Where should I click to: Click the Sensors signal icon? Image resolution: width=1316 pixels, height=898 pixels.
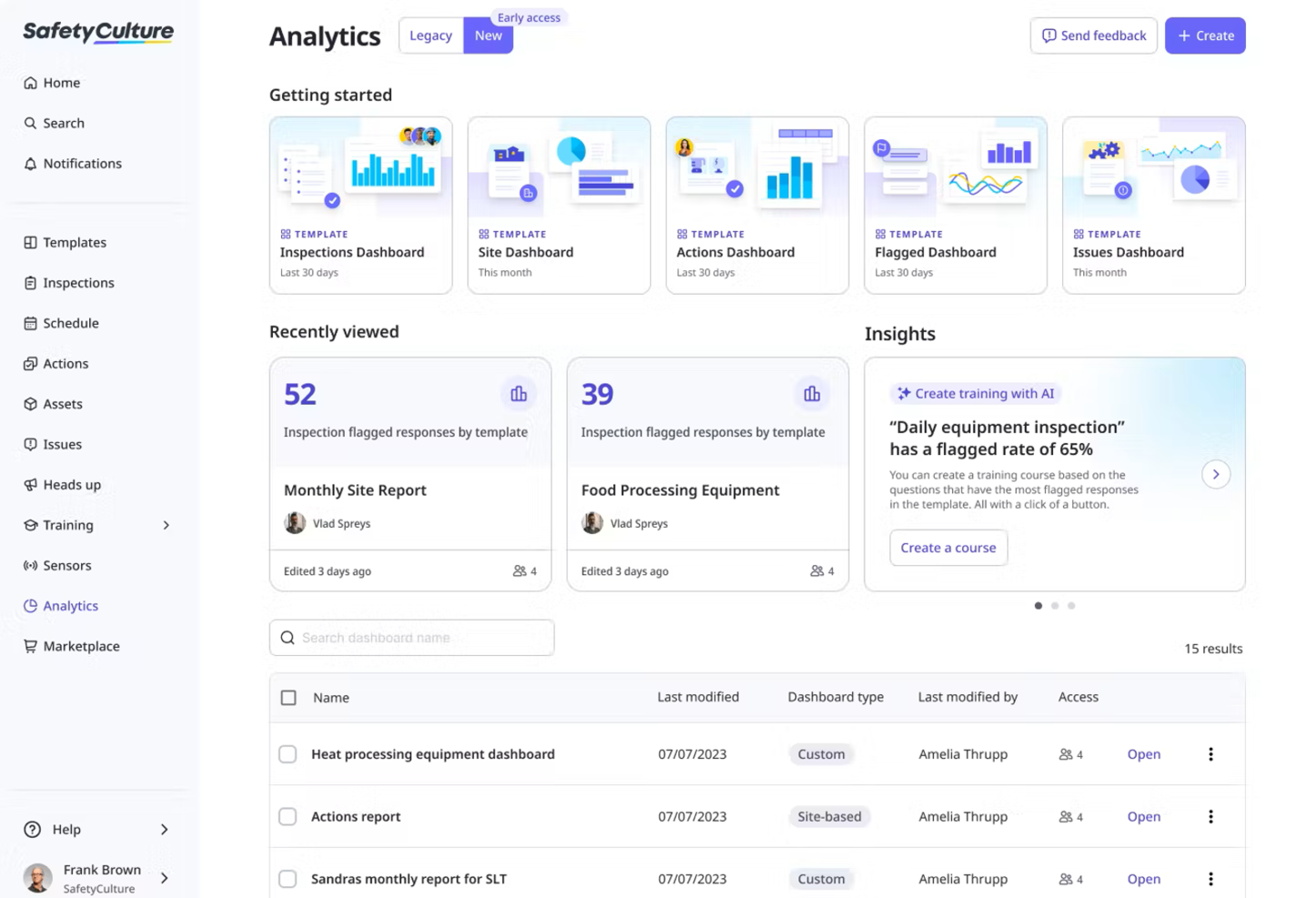pyautogui.click(x=30, y=566)
